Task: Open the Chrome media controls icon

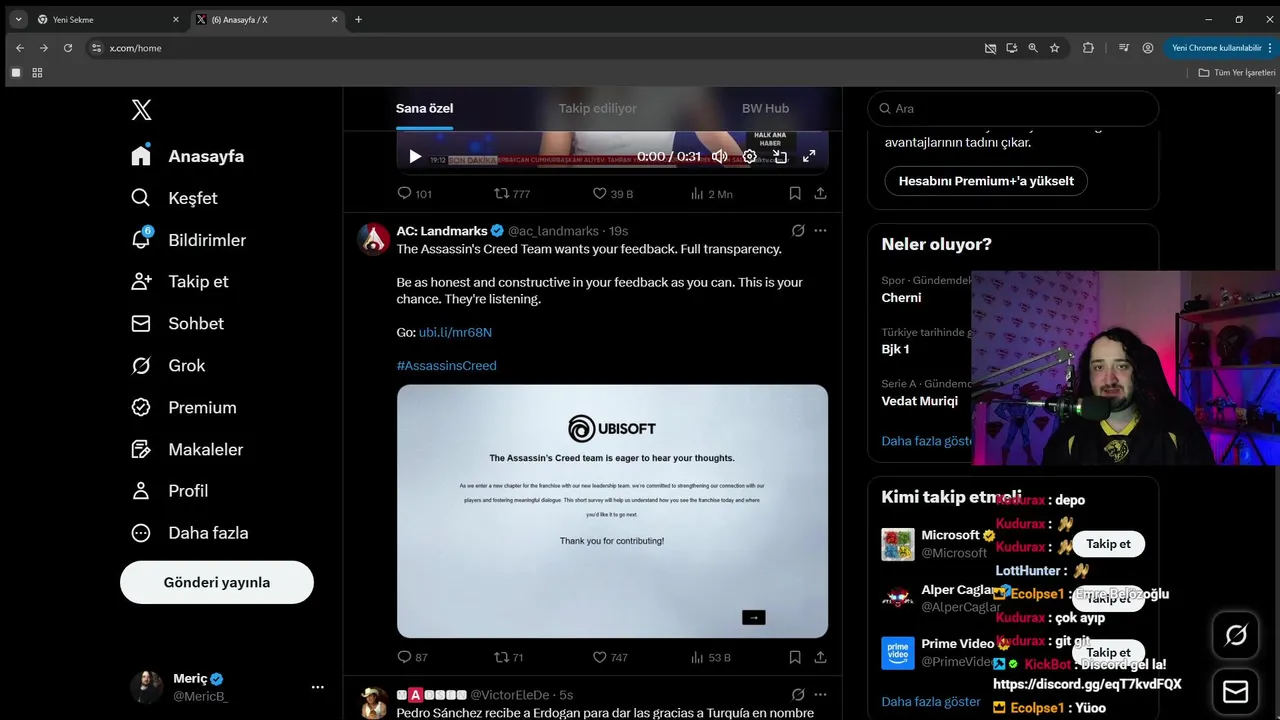Action: pyautogui.click(x=1124, y=48)
